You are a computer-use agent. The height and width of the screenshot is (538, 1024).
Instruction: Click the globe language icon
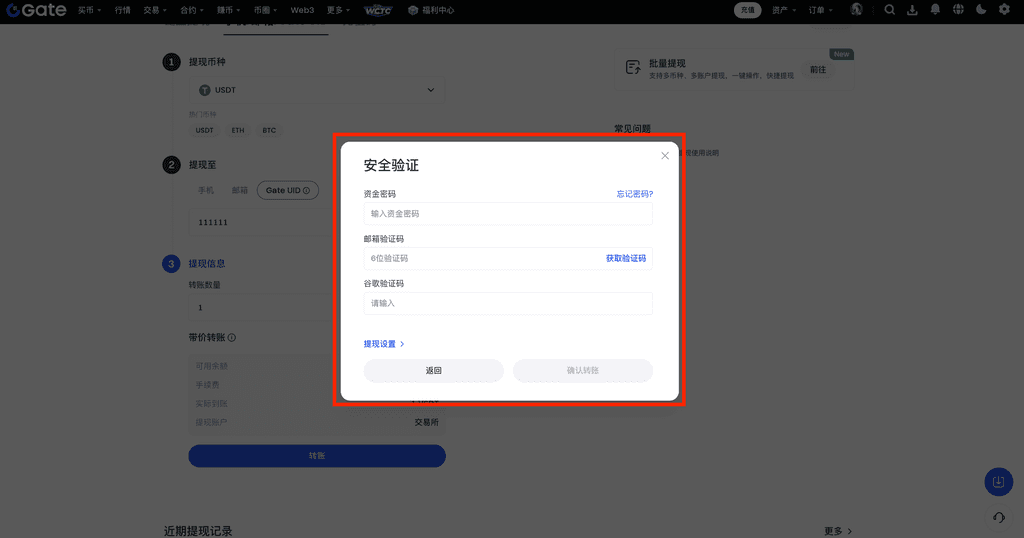pyautogui.click(x=958, y=10)
